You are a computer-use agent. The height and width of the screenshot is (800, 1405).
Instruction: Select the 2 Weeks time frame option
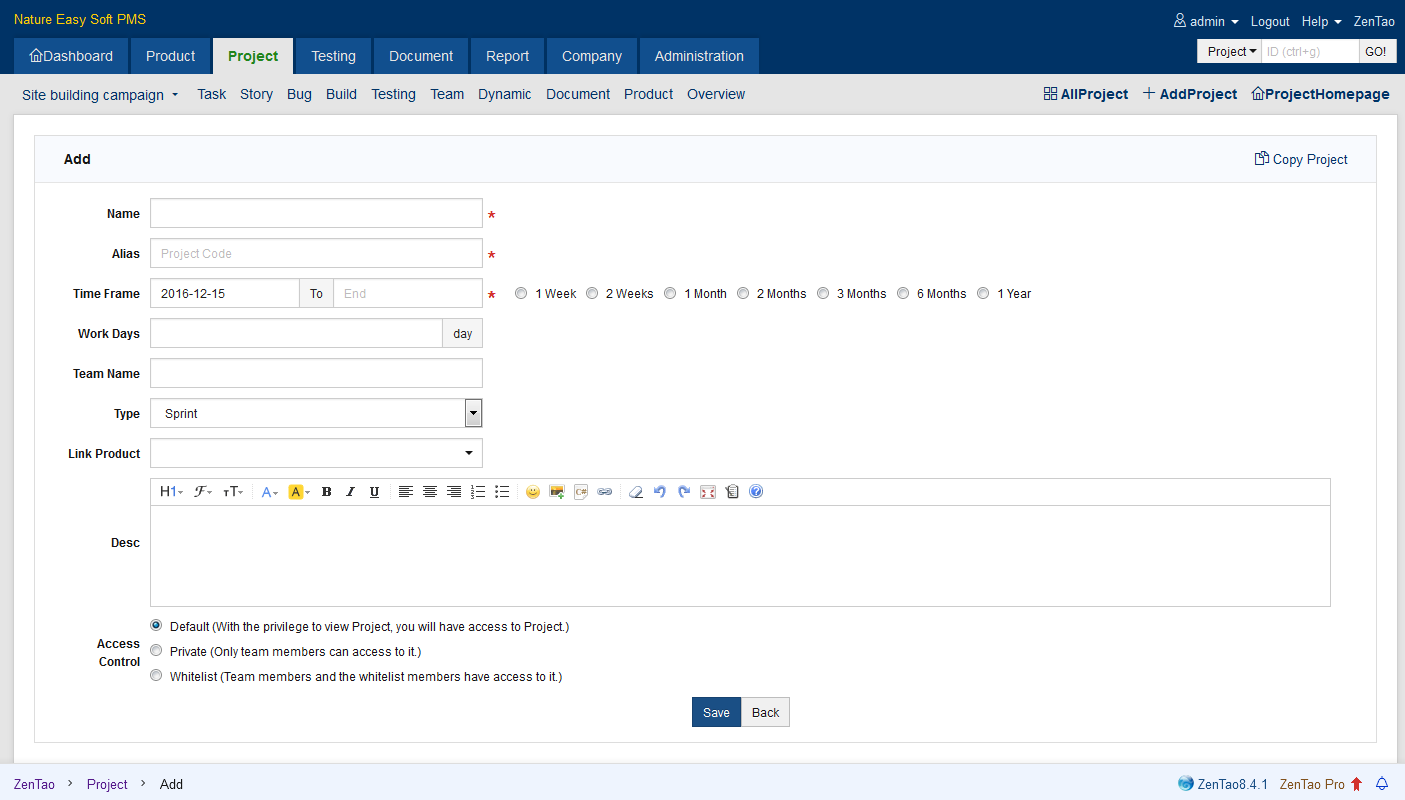[x=592, y=294]
